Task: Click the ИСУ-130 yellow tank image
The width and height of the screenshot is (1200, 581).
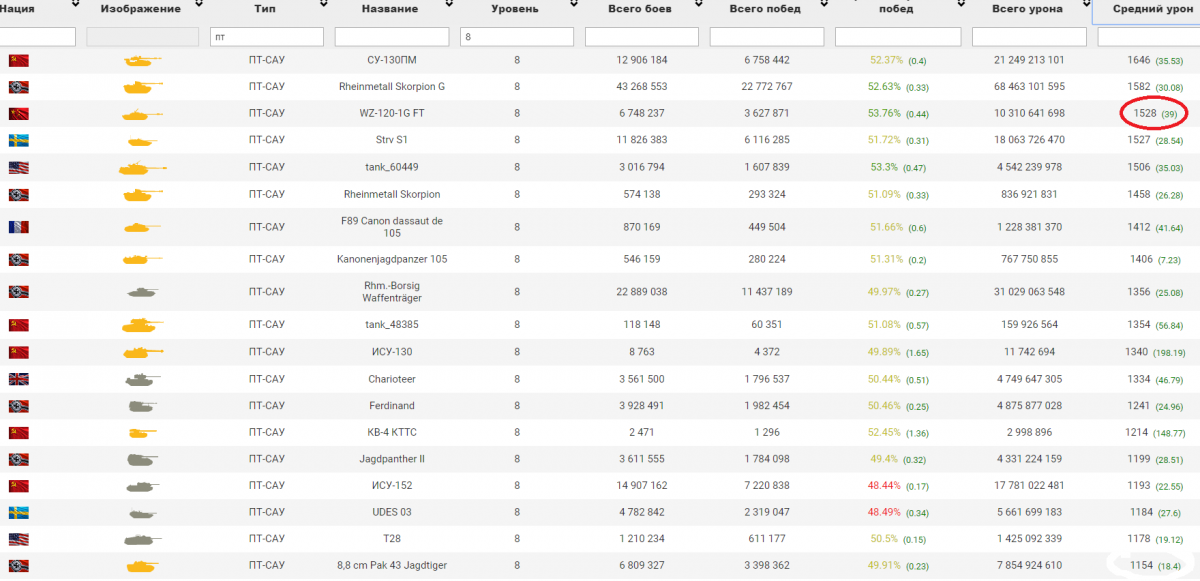Action: 142,352
